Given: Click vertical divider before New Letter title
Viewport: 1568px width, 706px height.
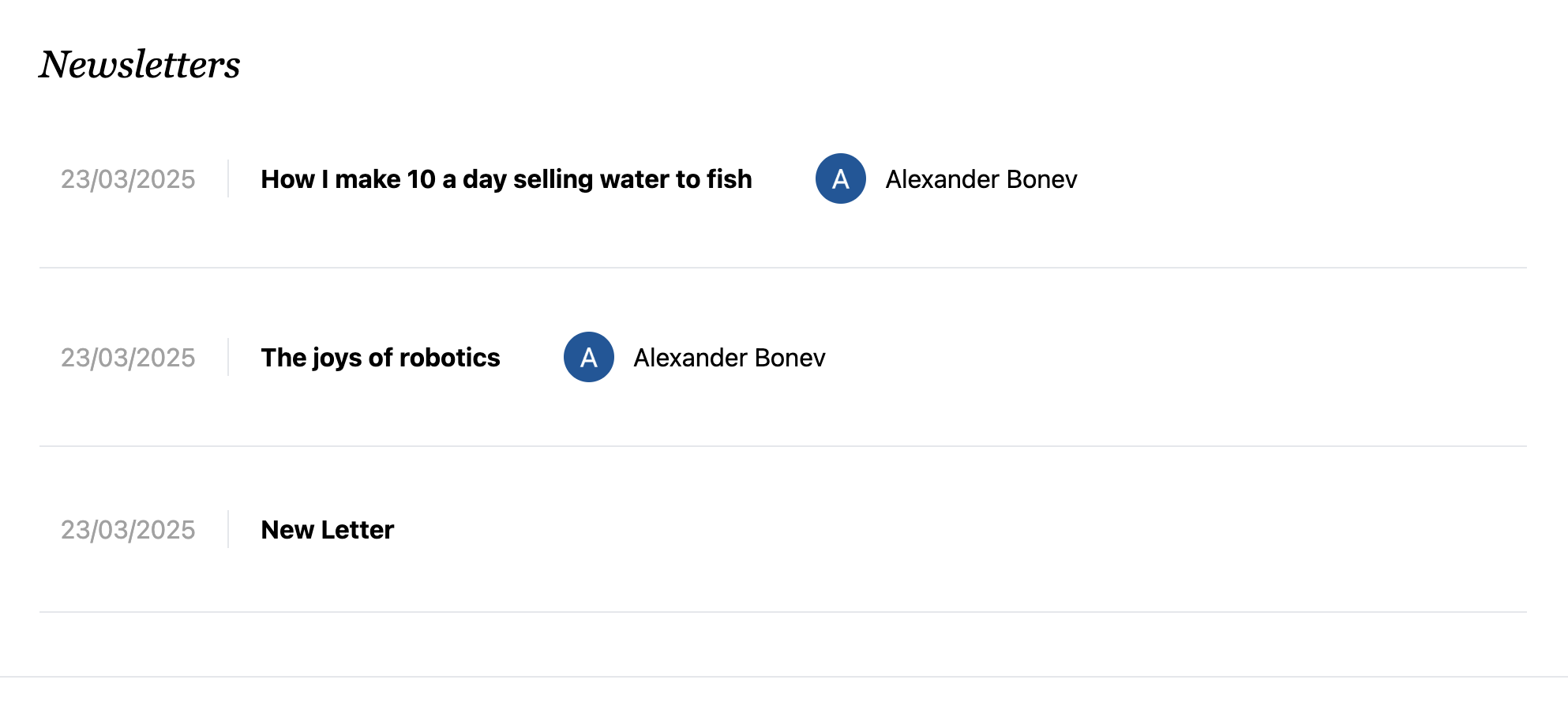Looking at the screenshot, I should coord(228,529).
